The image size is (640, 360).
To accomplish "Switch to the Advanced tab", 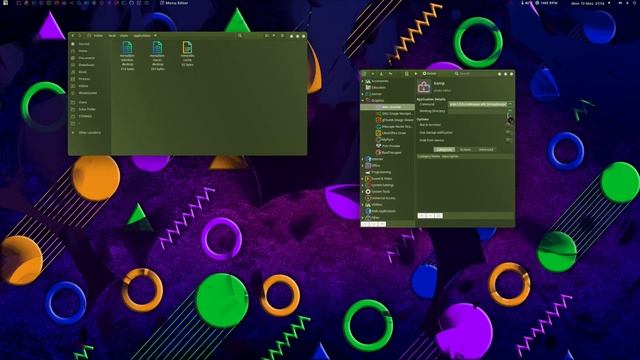I will (486, 150).
